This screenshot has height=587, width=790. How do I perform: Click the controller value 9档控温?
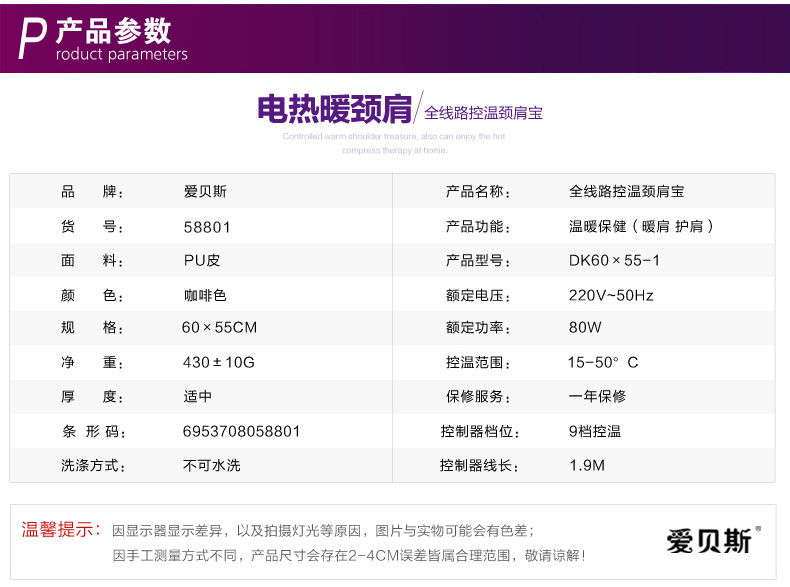pos(595,431)
